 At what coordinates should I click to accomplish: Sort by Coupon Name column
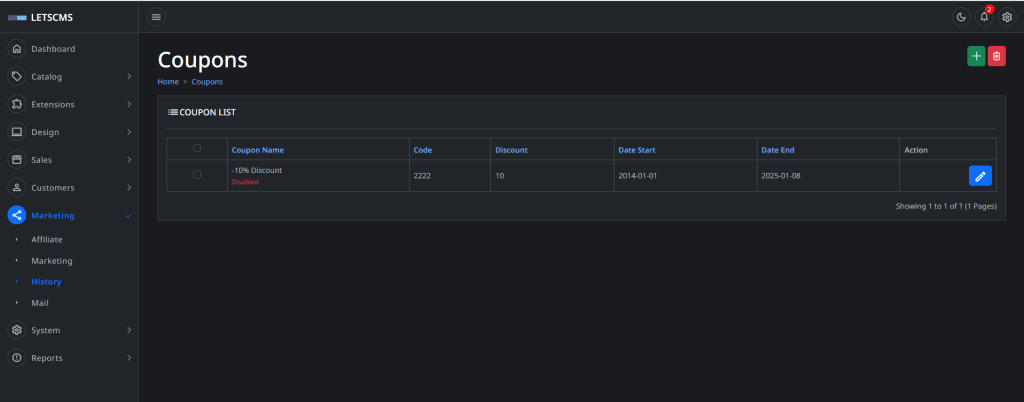coord(258,150)
